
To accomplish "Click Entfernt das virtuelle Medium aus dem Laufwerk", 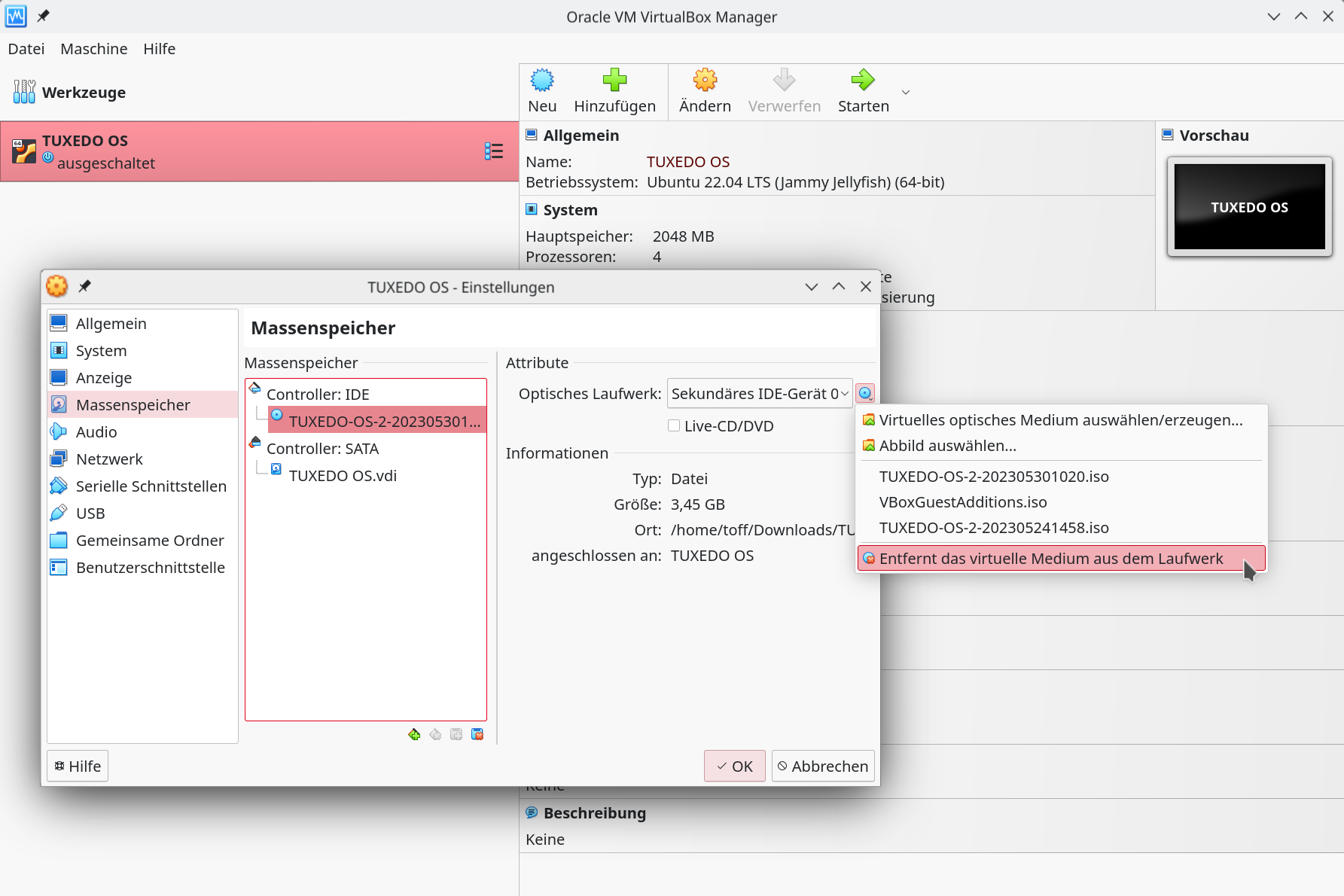I will 1061,559.
